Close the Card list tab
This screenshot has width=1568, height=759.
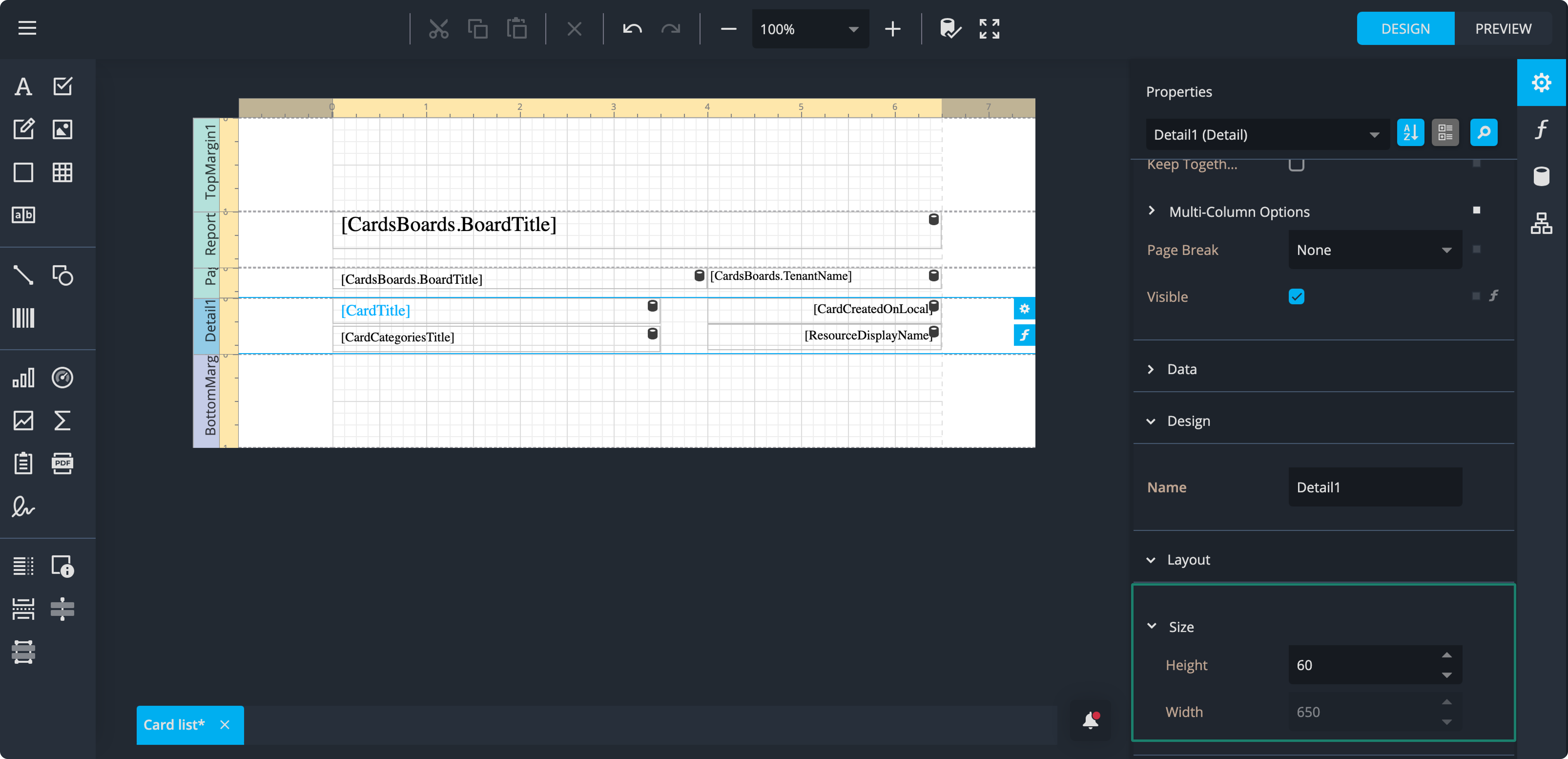tap(225, 724)
